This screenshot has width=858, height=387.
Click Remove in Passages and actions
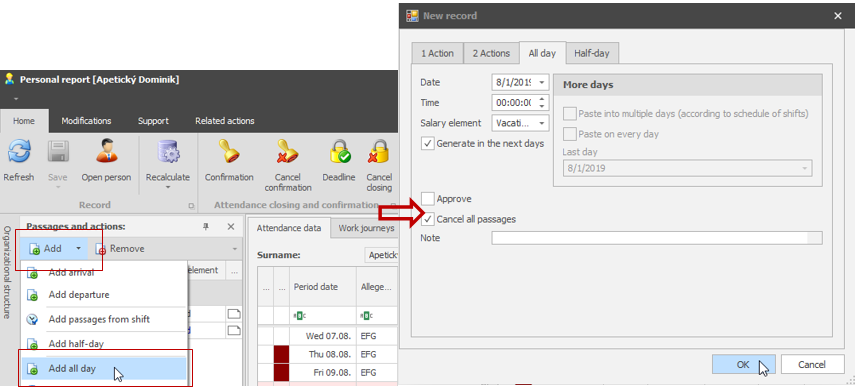[120, 249]
